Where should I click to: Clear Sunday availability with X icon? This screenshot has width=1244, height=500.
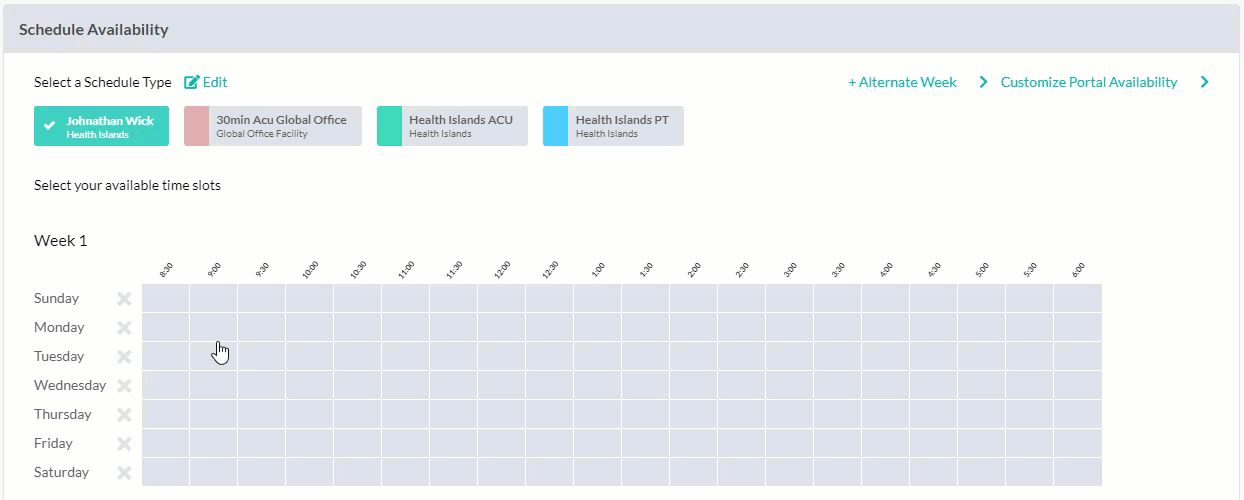tap(124, 298)
